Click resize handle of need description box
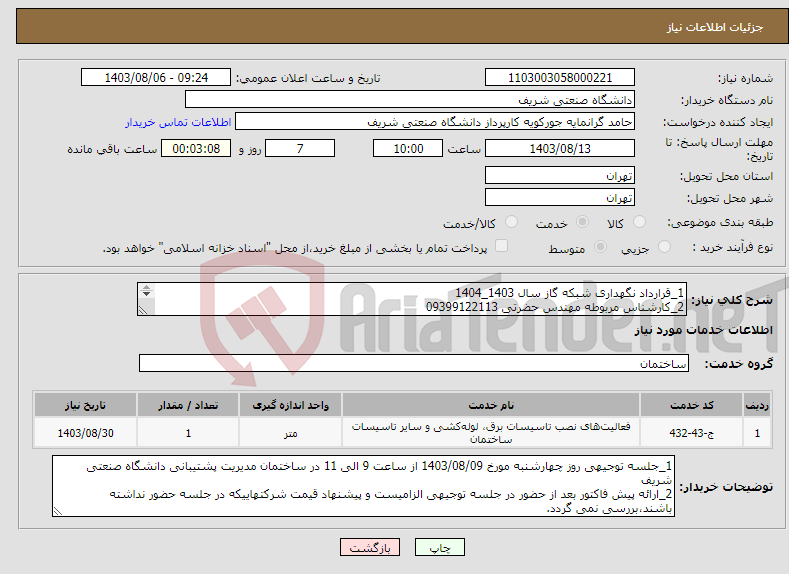Viewport: 789px width, 574px height. point(143,310)
